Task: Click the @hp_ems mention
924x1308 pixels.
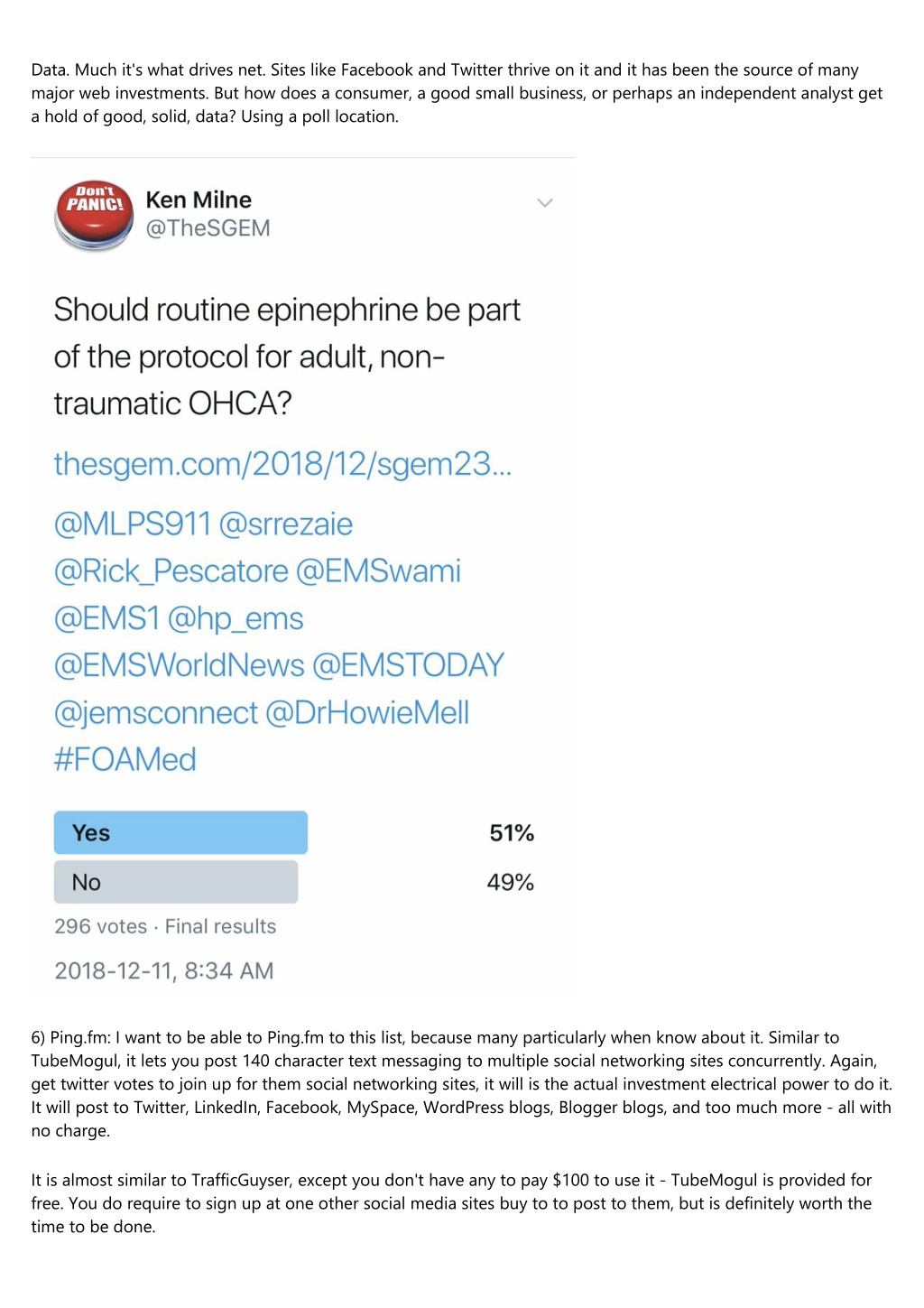Action: coord(236,619)
